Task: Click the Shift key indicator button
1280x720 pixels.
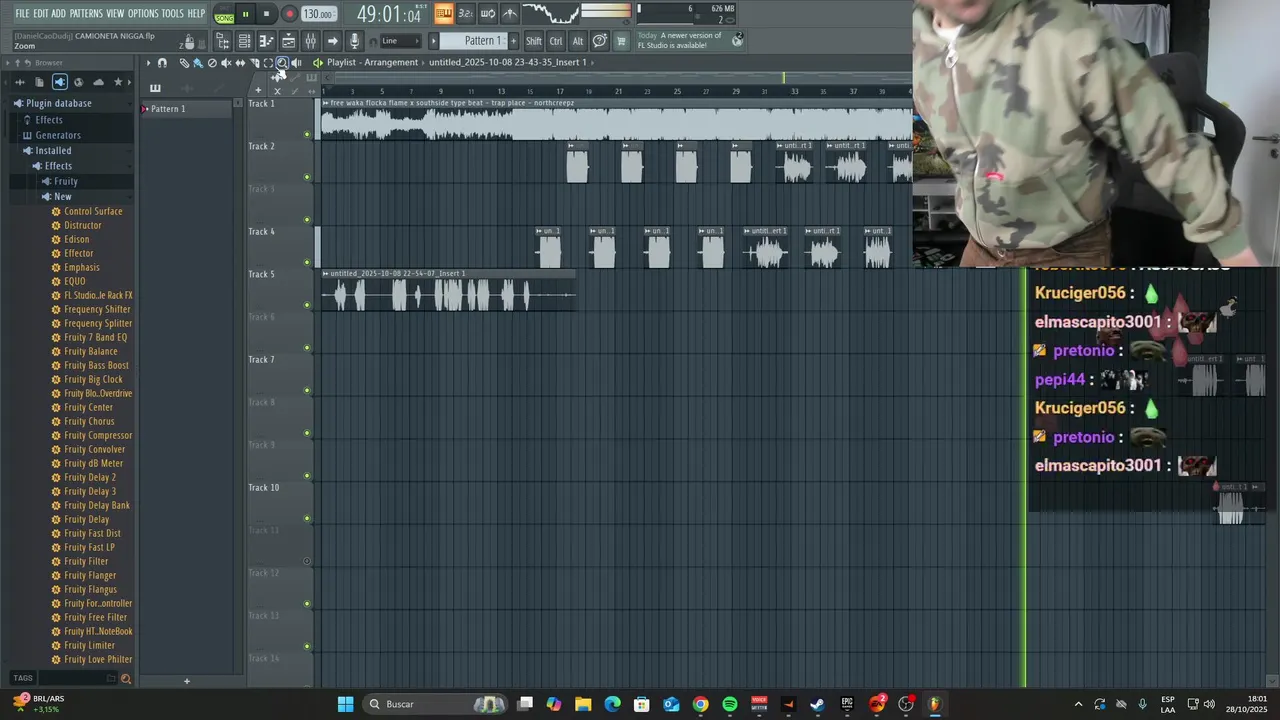Action: tap(534, 41)
